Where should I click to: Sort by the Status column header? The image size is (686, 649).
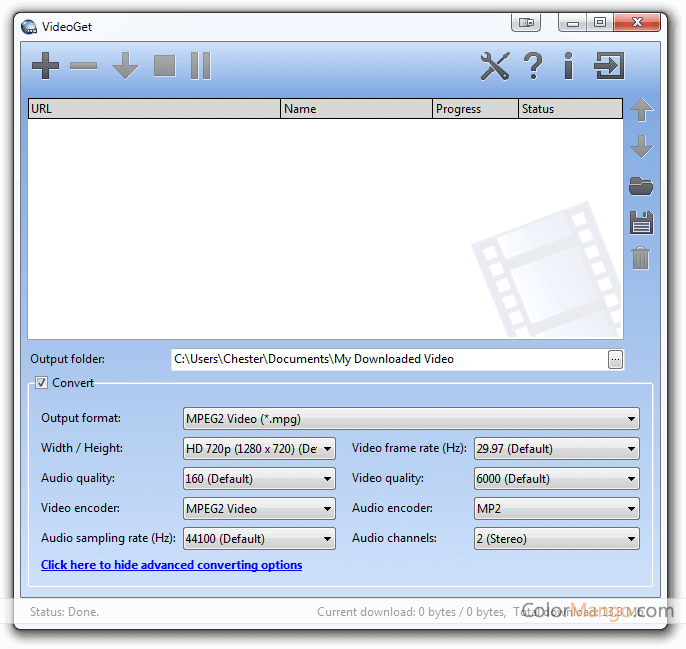570,109
